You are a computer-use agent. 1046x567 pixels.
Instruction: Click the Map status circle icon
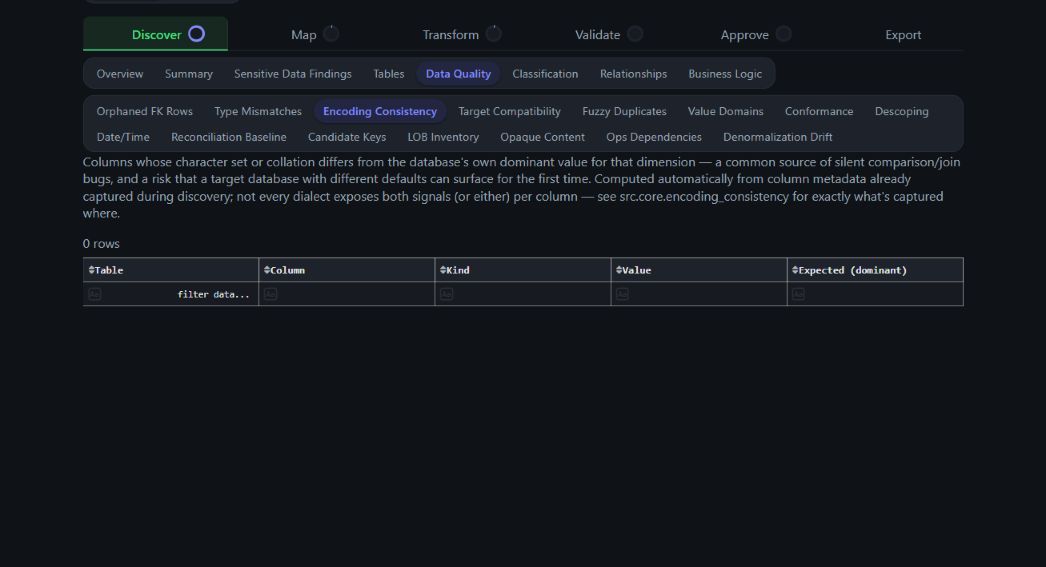pos(331,33)
